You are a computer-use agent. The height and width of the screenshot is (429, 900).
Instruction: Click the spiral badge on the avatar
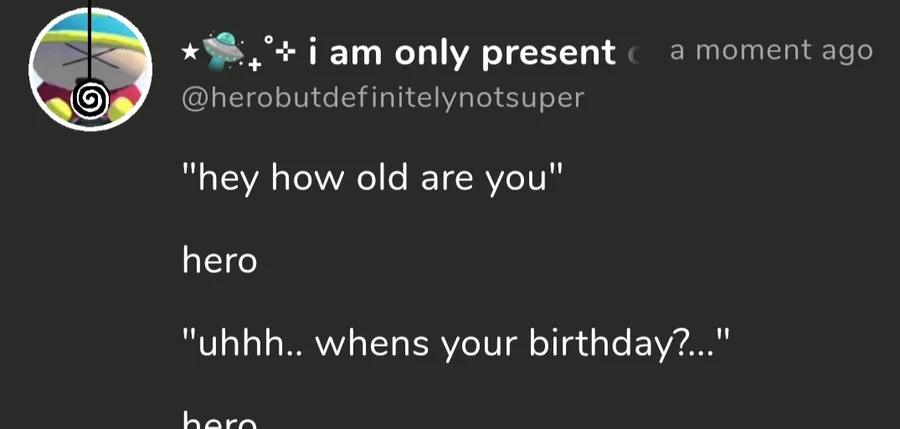point(92,99)
